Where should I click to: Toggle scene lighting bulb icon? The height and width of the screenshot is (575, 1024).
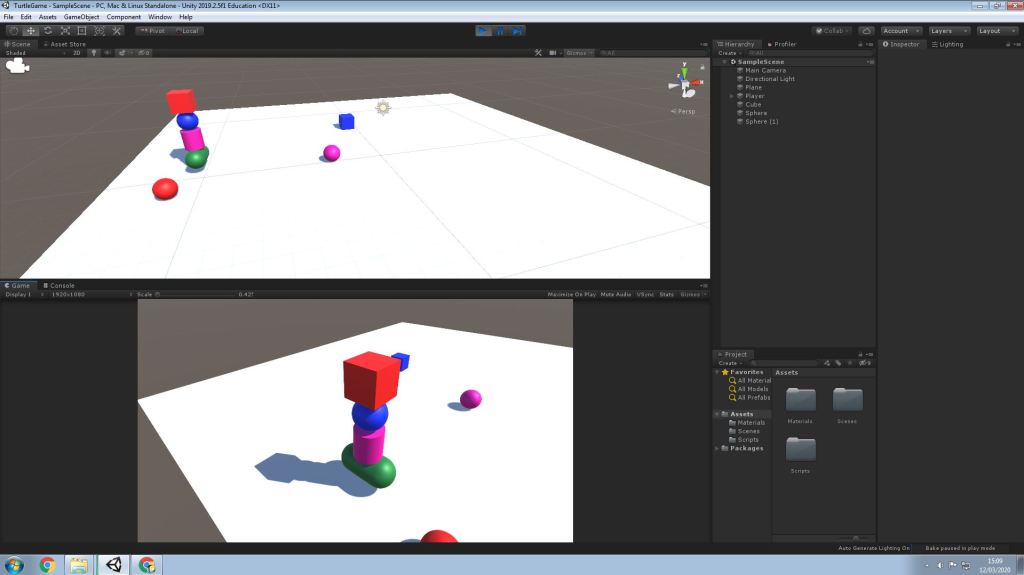pos(94,53)
